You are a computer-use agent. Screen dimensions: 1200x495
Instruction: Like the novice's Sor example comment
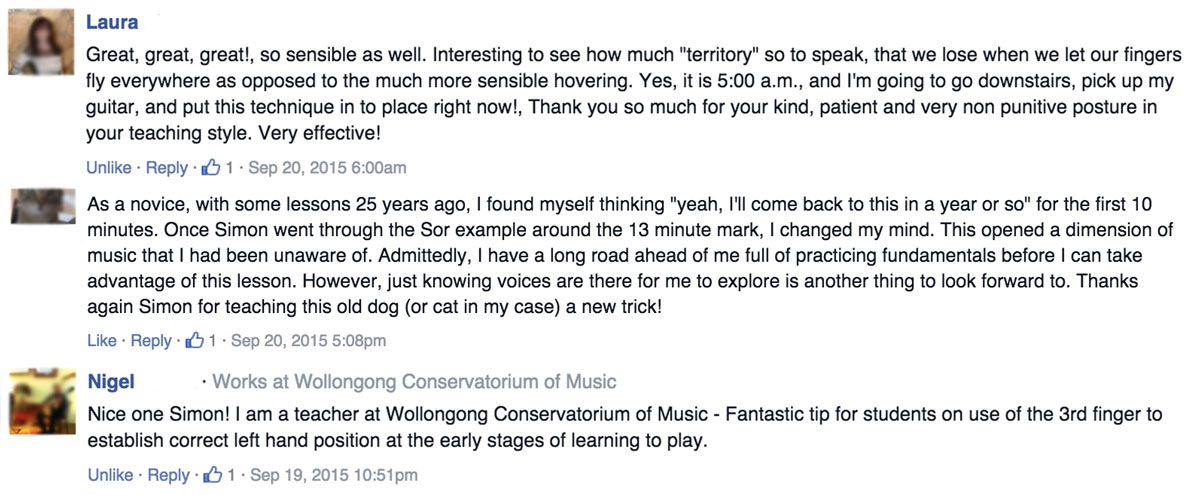(101, 341)
